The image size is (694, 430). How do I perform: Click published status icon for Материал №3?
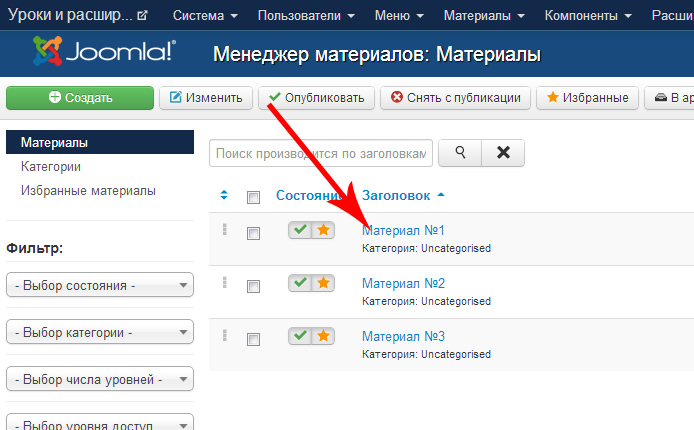(300, 337)
